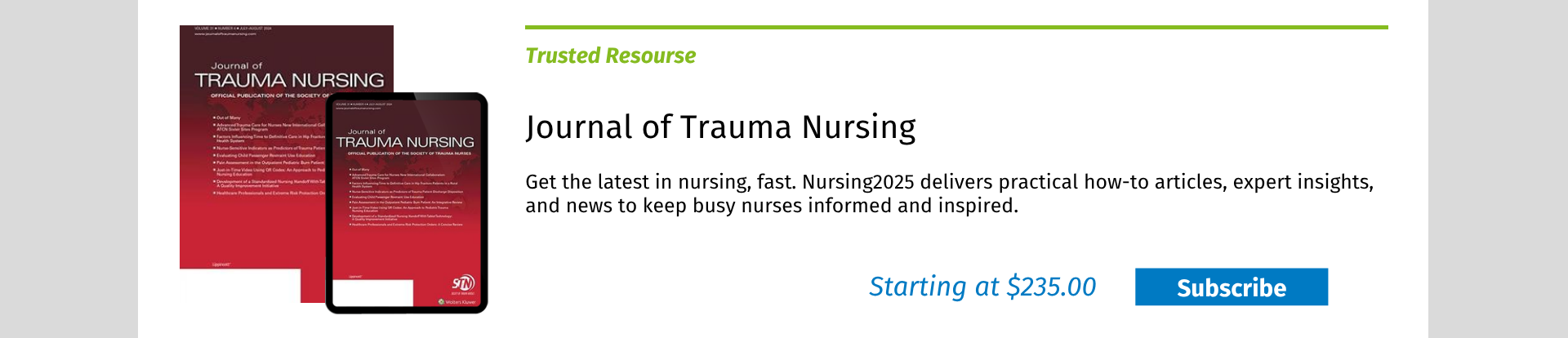The height and width of the screenshot is (338, 1568).
Task: Click the green divider line above Trusted Resourse
Action: 956,27
